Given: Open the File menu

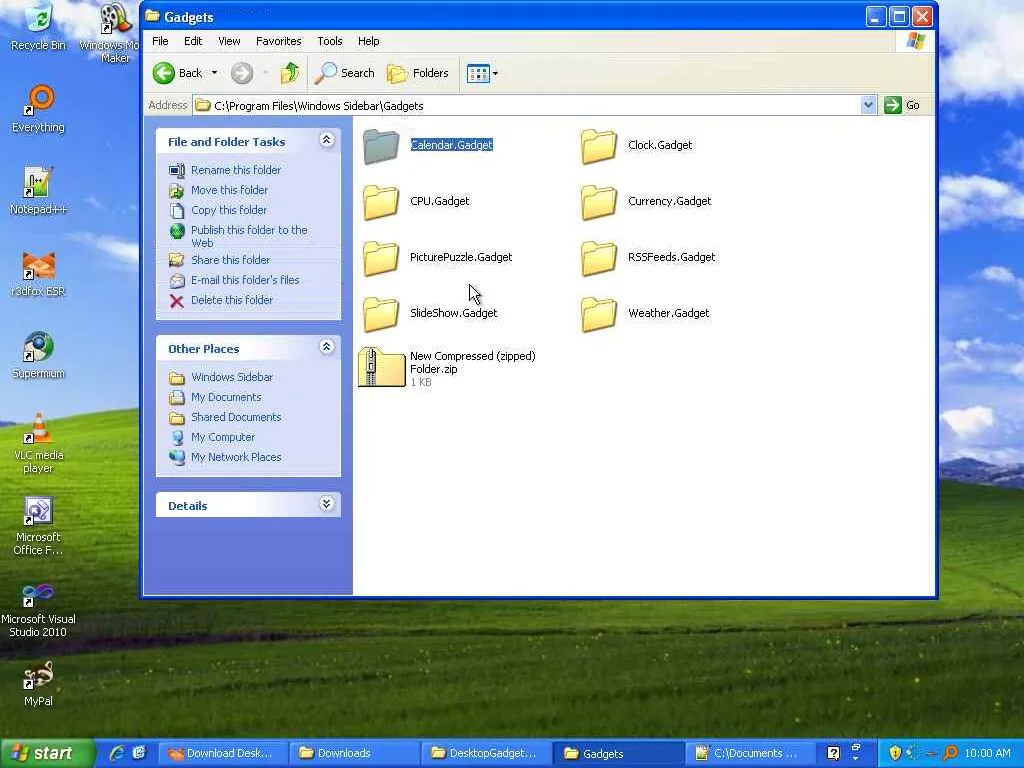Looking at the screenshot, I should click(160, 41).
